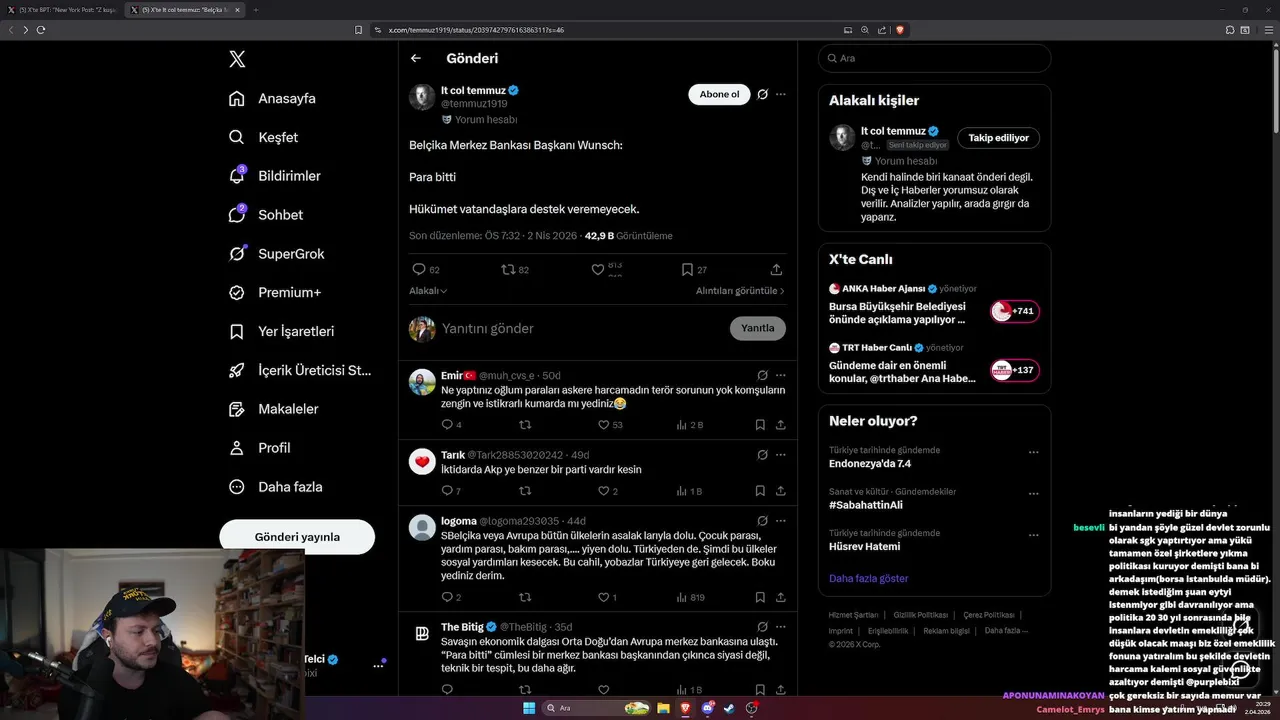Click Gönderi yayınla button
The image size is (1280, 720).
point(297,537)
